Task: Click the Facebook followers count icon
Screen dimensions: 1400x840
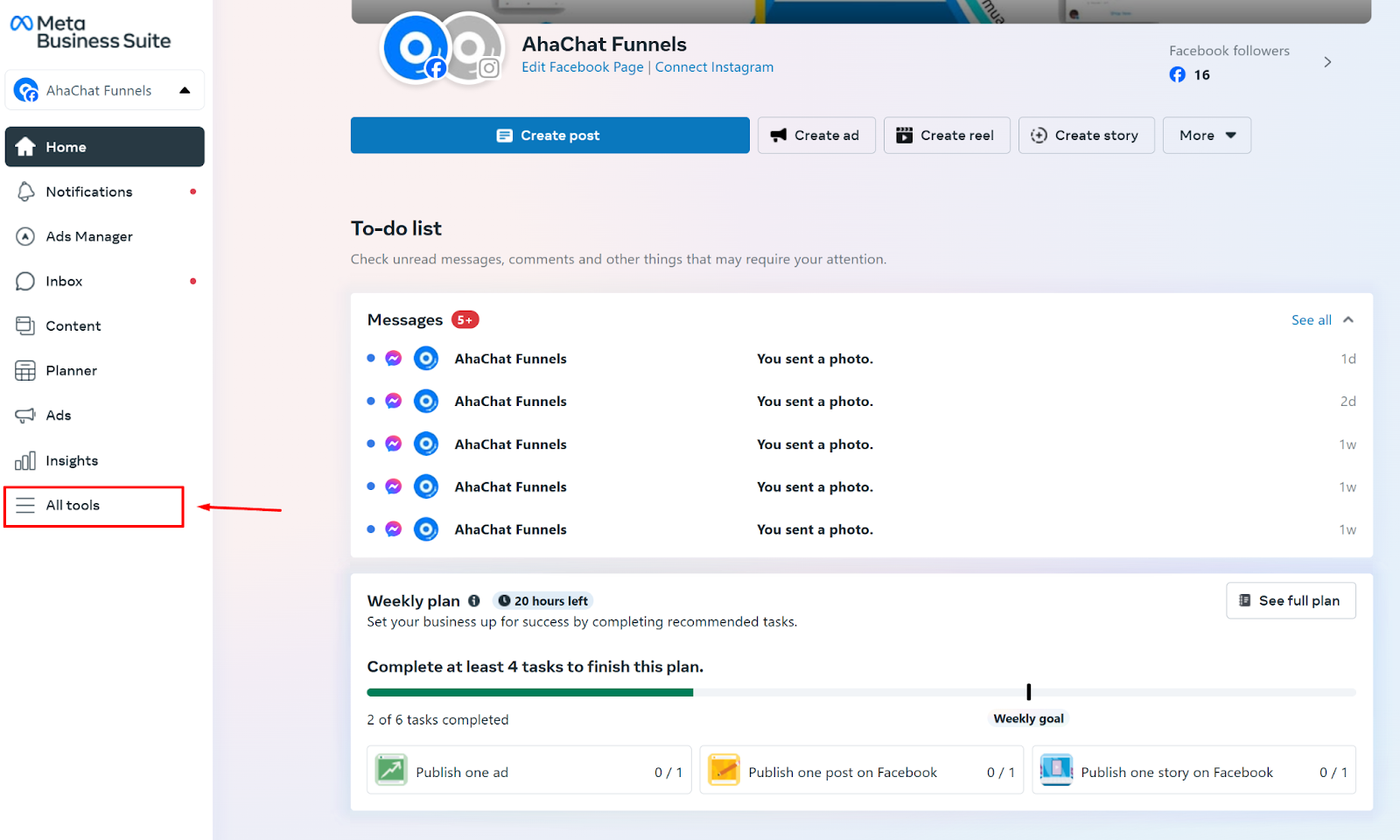Action: 1178,74
